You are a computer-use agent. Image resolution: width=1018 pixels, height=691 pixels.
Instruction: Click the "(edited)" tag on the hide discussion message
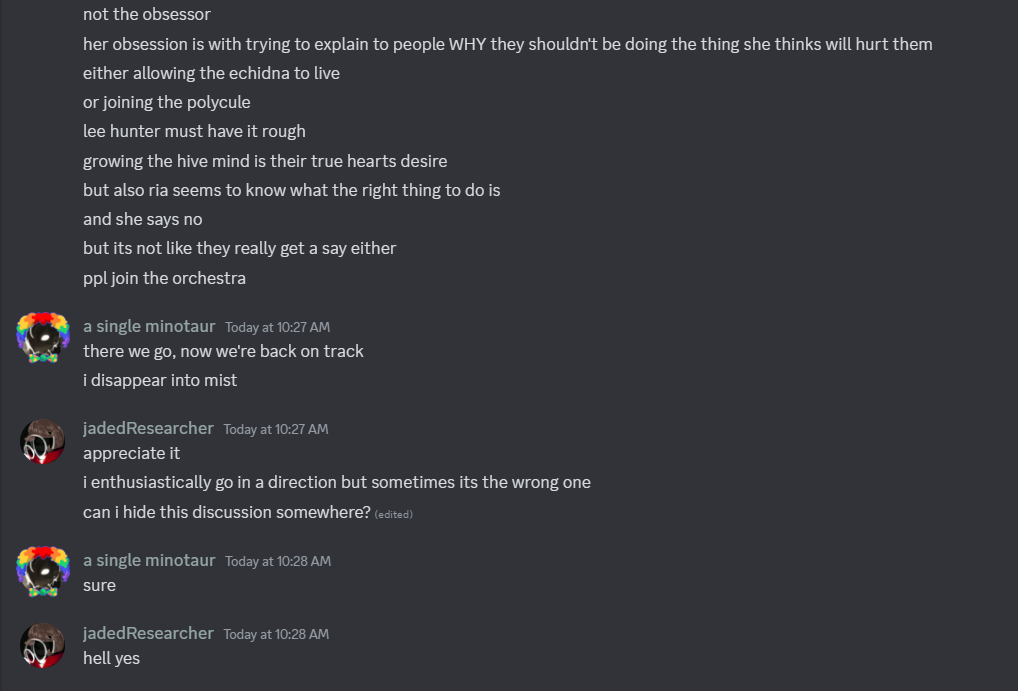click(394, 514)
